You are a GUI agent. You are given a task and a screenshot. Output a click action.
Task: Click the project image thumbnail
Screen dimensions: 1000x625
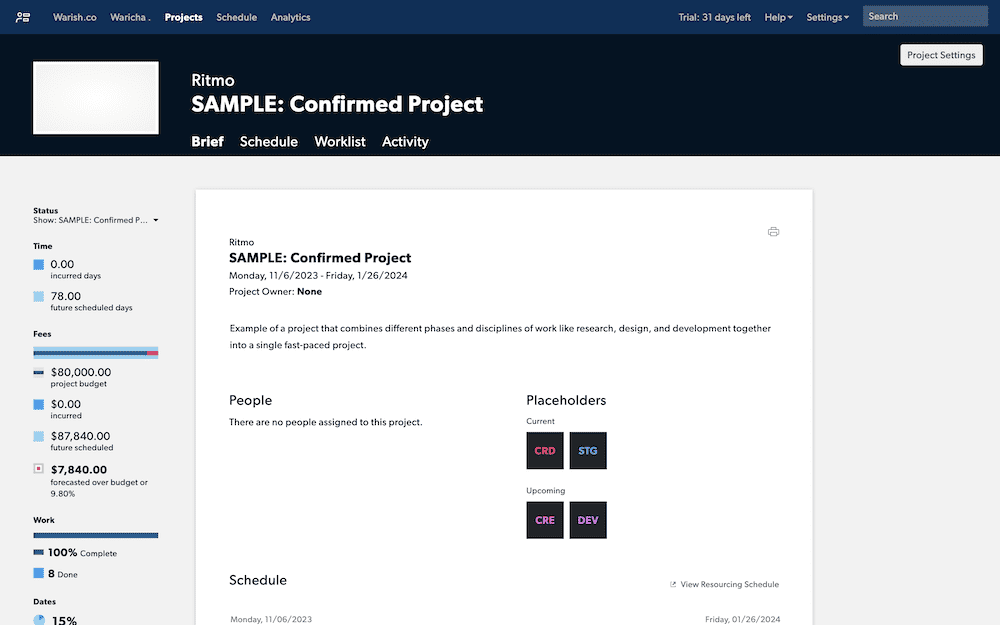tap(96, 98)
